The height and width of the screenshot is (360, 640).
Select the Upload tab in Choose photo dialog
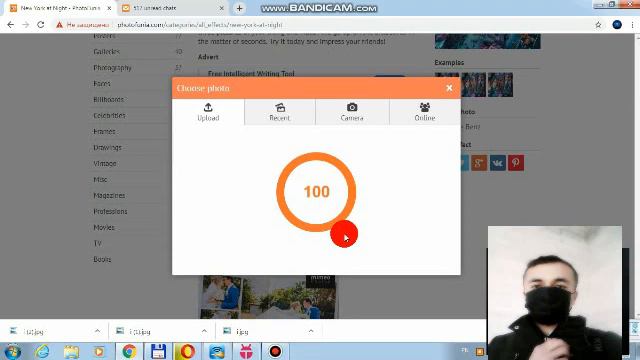point(208,112)
